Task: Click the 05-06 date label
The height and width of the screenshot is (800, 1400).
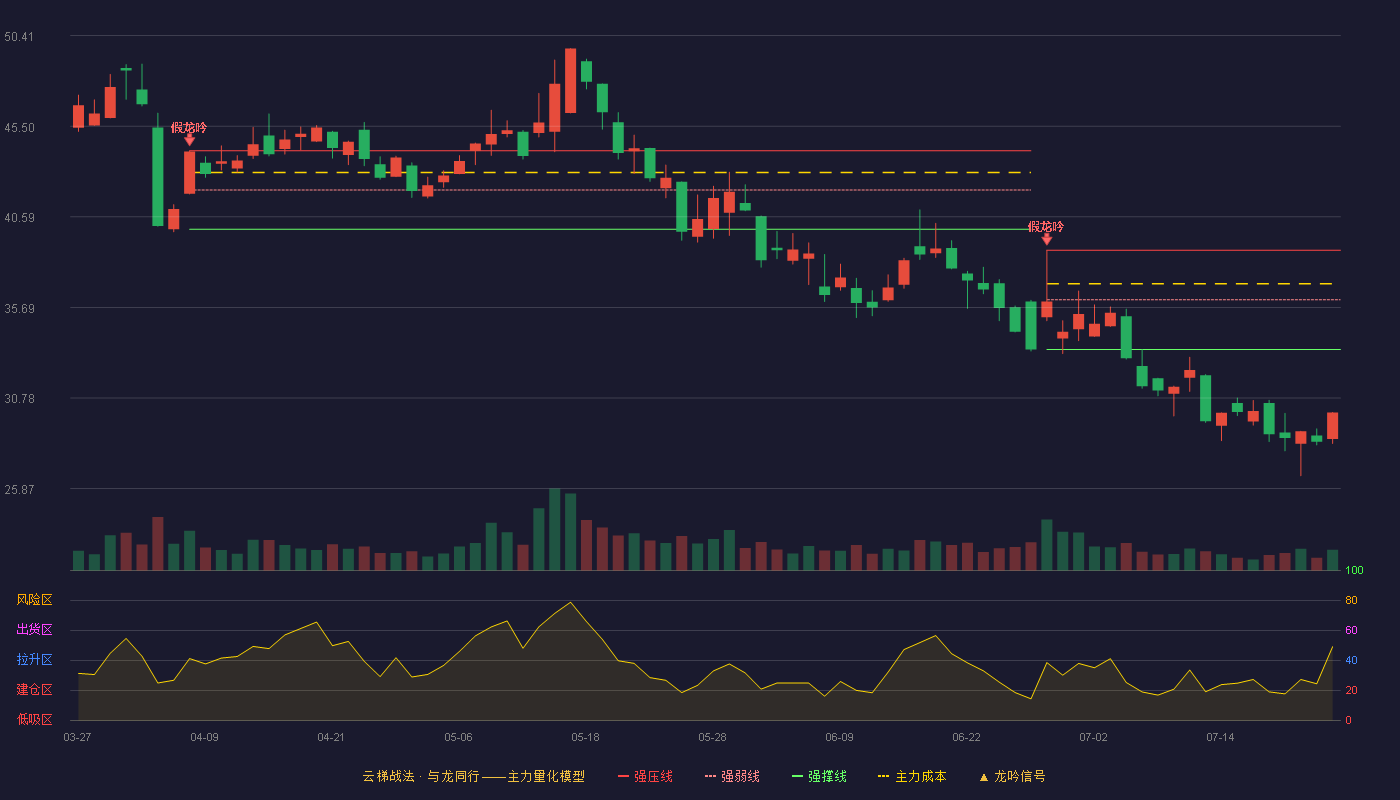Action: pos(458,737)
